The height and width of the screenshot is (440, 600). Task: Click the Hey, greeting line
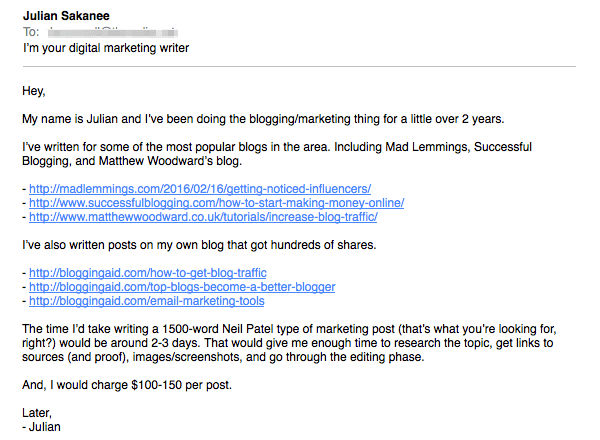click(34, 91)
